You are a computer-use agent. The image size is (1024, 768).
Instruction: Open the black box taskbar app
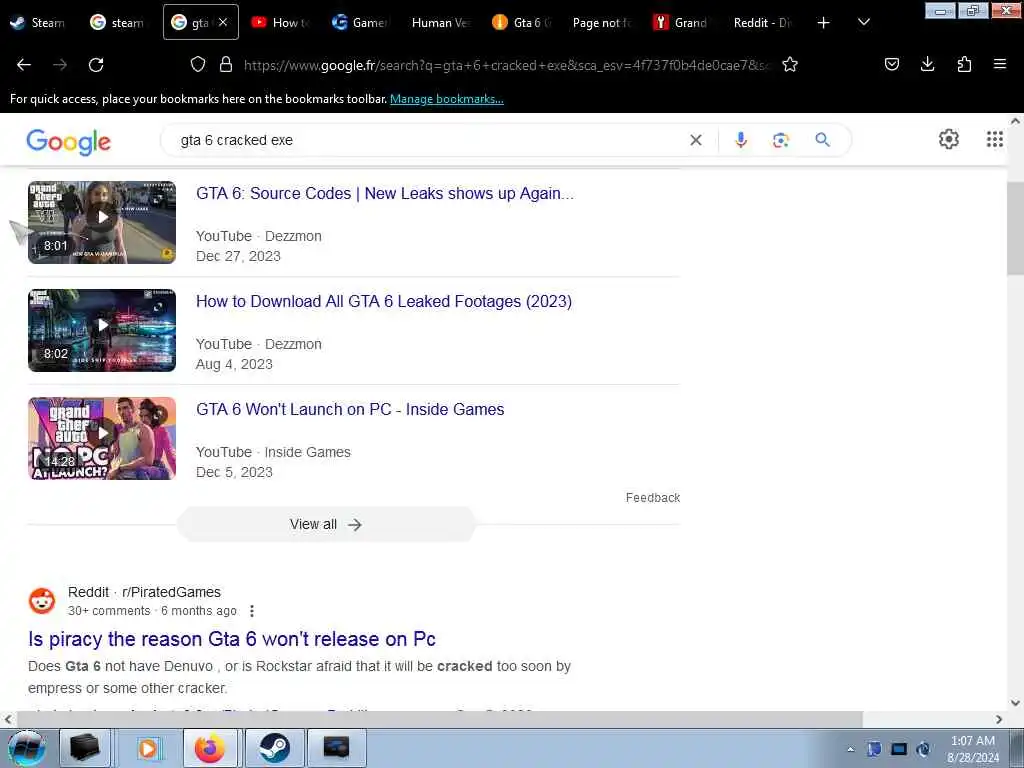pos(85,748)
